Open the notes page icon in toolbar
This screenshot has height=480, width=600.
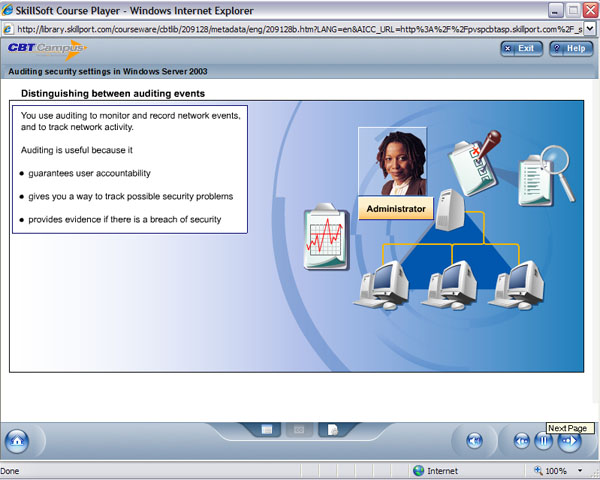click(x=331, y=430)
